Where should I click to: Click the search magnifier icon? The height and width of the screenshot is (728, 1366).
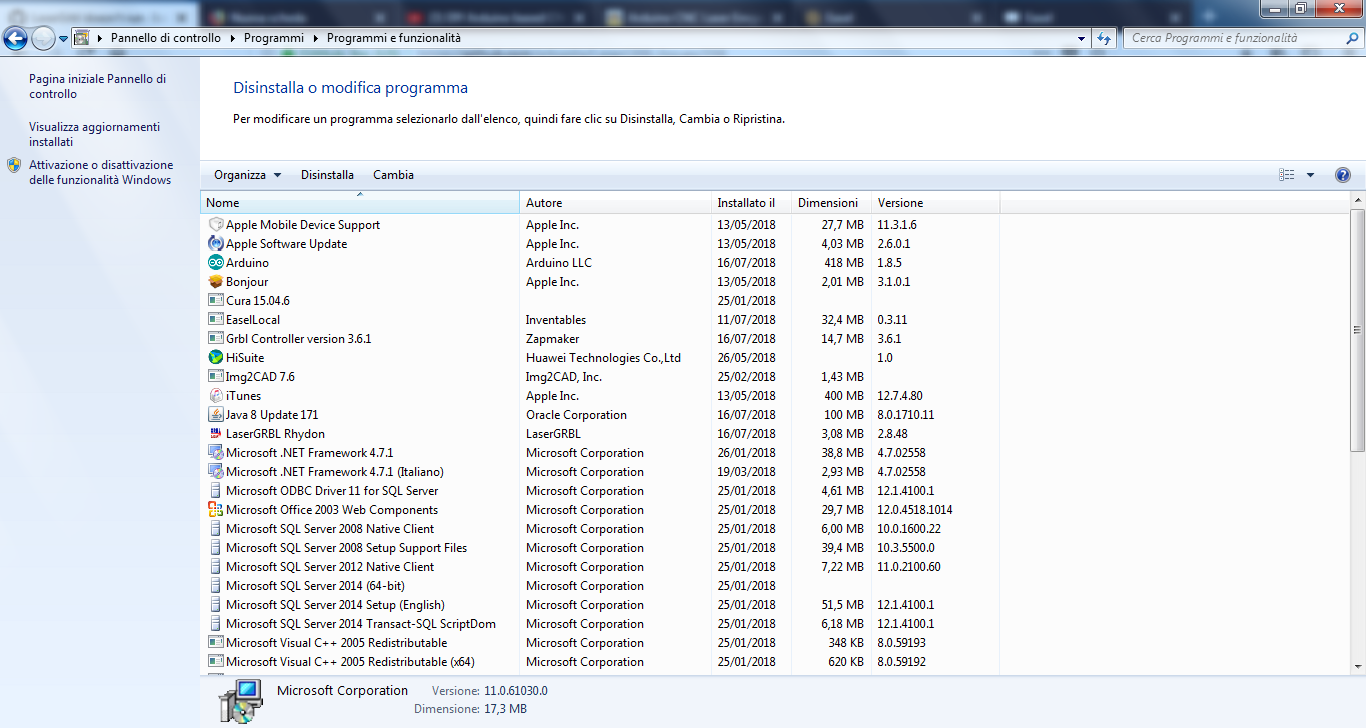pyautogui.click(x=1351, y=38)
